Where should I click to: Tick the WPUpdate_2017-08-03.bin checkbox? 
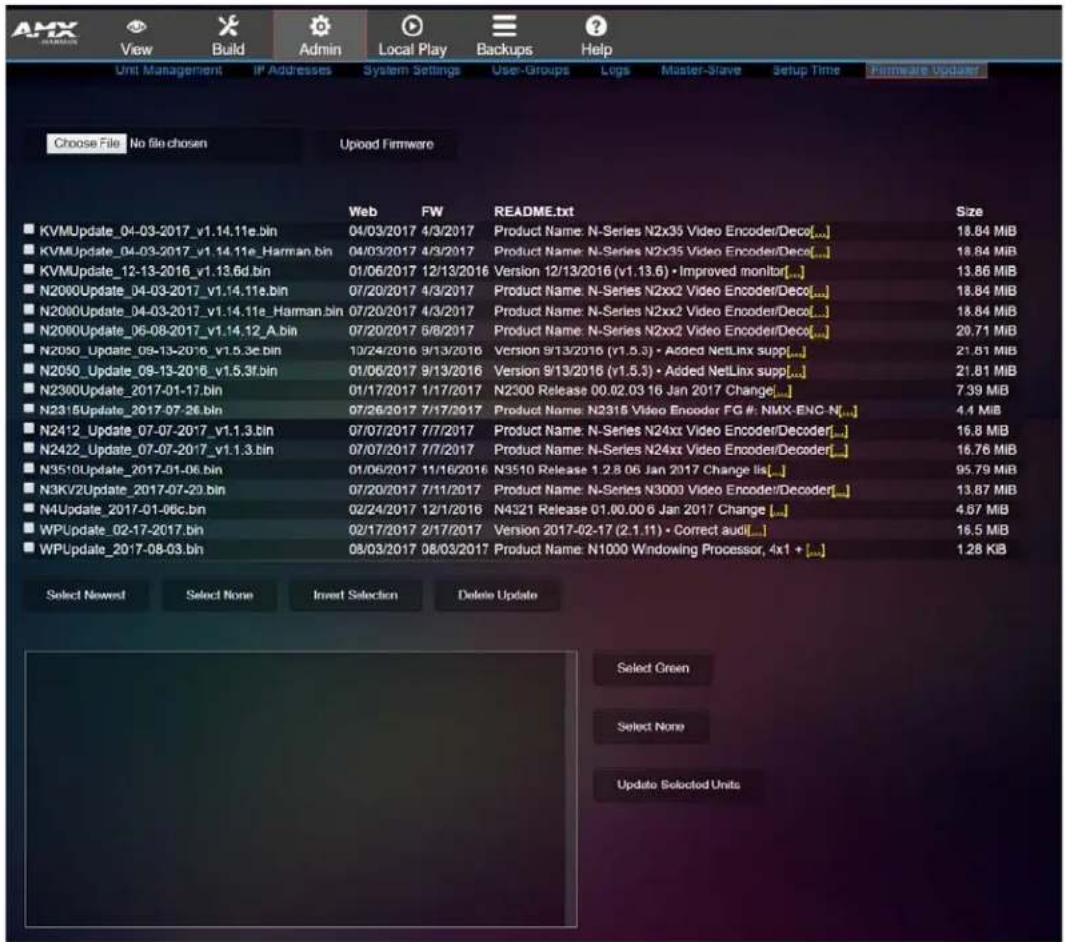29,548
